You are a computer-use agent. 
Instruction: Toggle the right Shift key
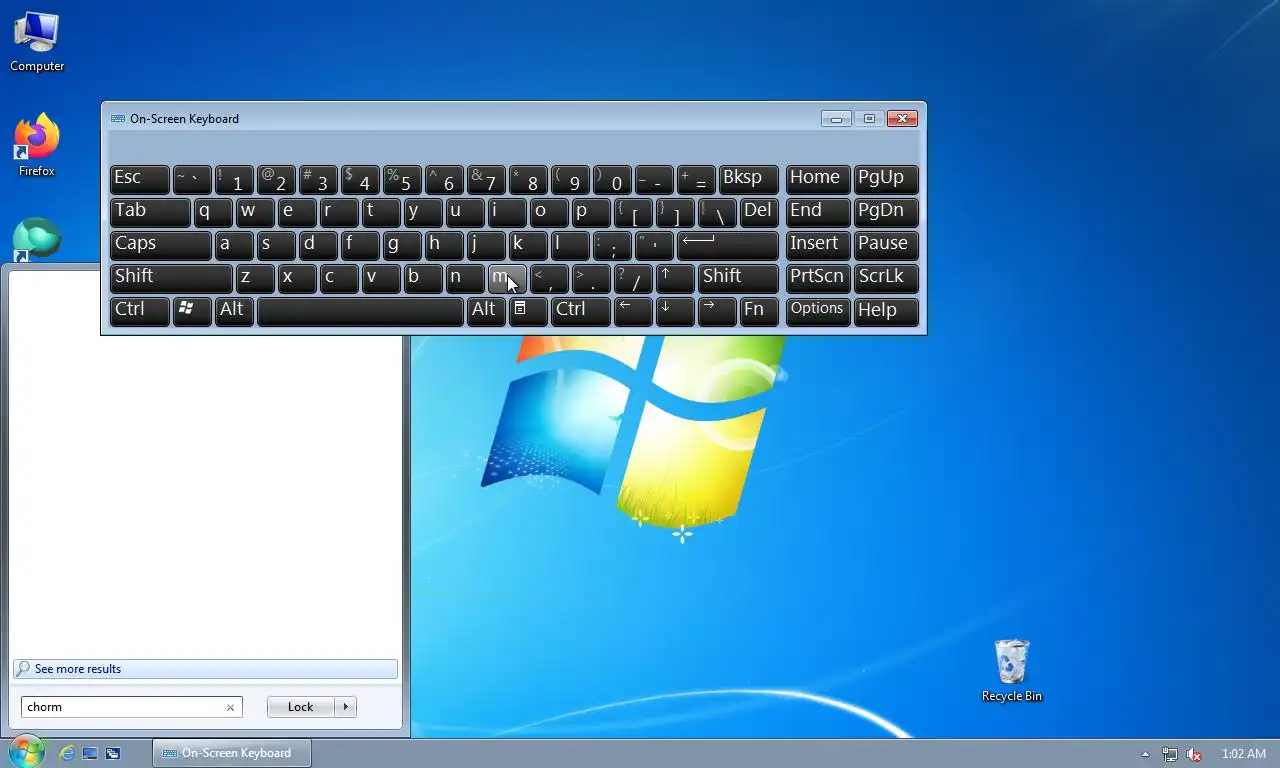(738, 278)
